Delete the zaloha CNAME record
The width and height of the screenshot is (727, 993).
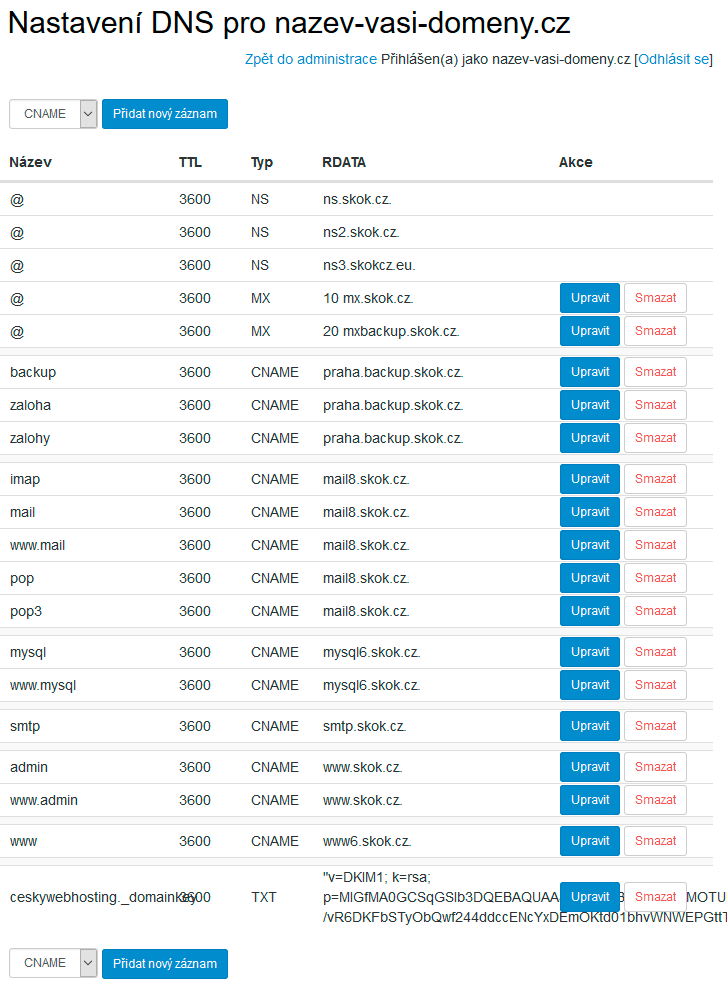tap(655, 405)
